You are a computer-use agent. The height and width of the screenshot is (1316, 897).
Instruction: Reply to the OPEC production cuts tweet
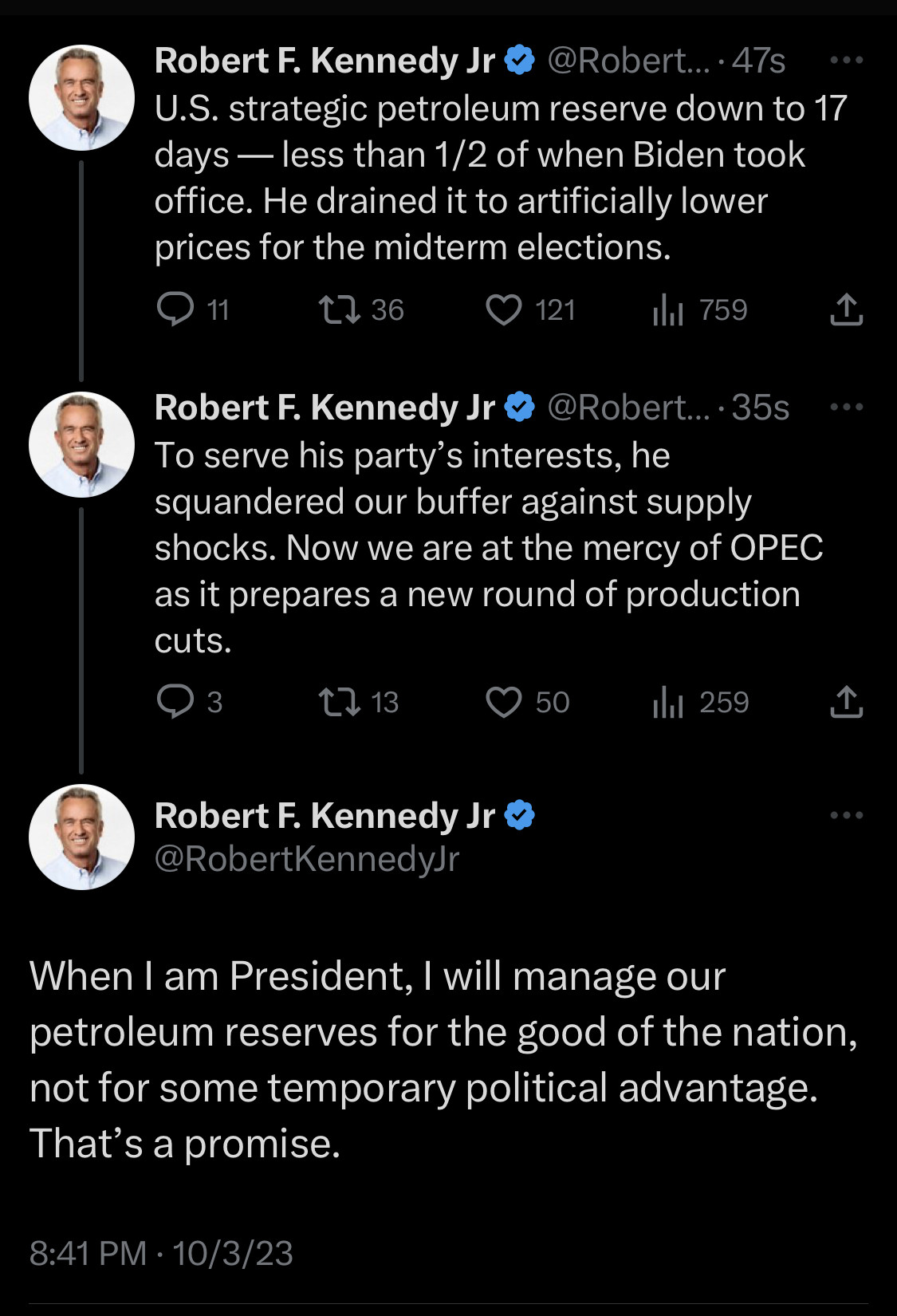click(175, 702)
